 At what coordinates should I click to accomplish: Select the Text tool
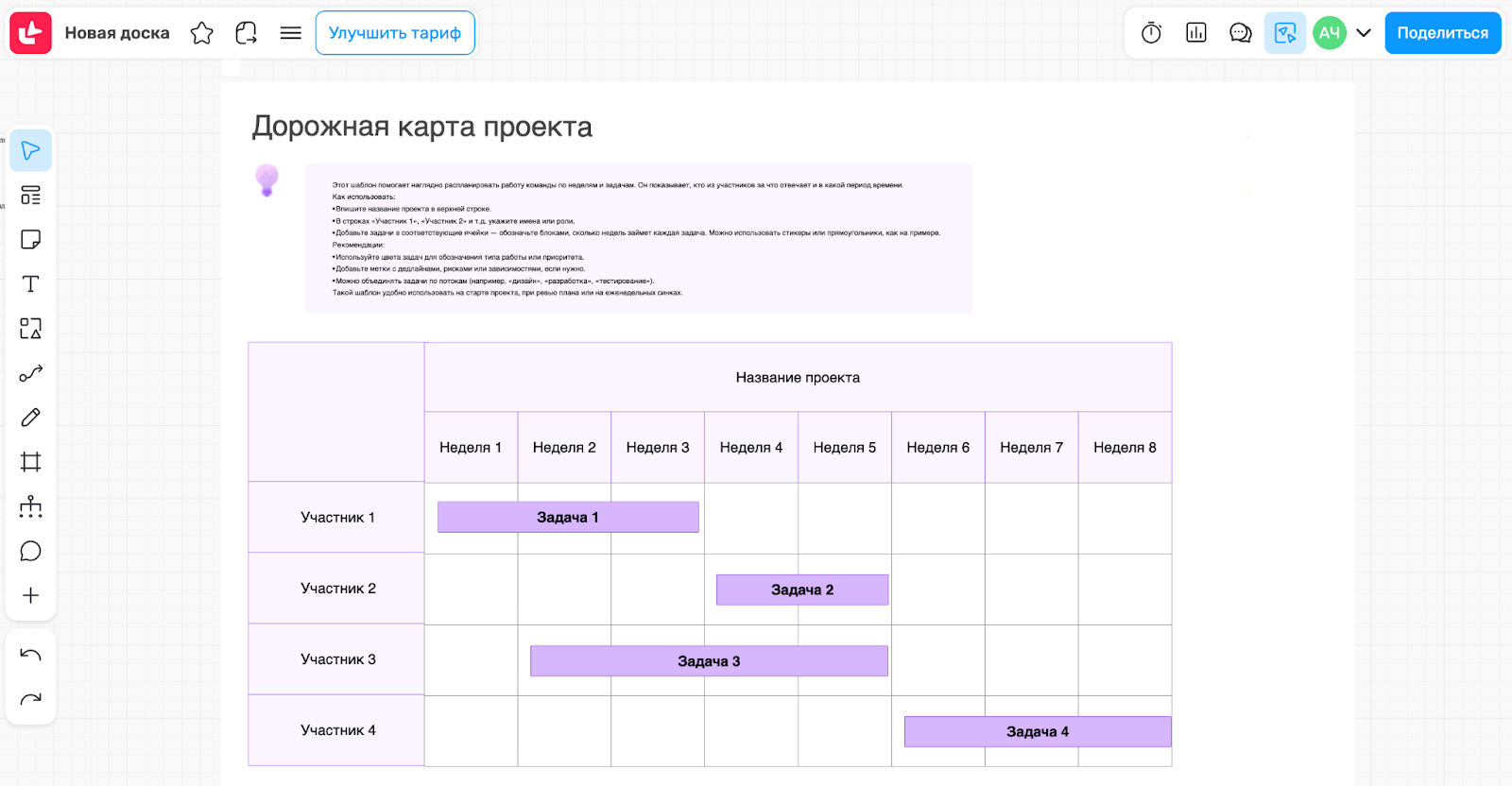(x=30, y=284)
